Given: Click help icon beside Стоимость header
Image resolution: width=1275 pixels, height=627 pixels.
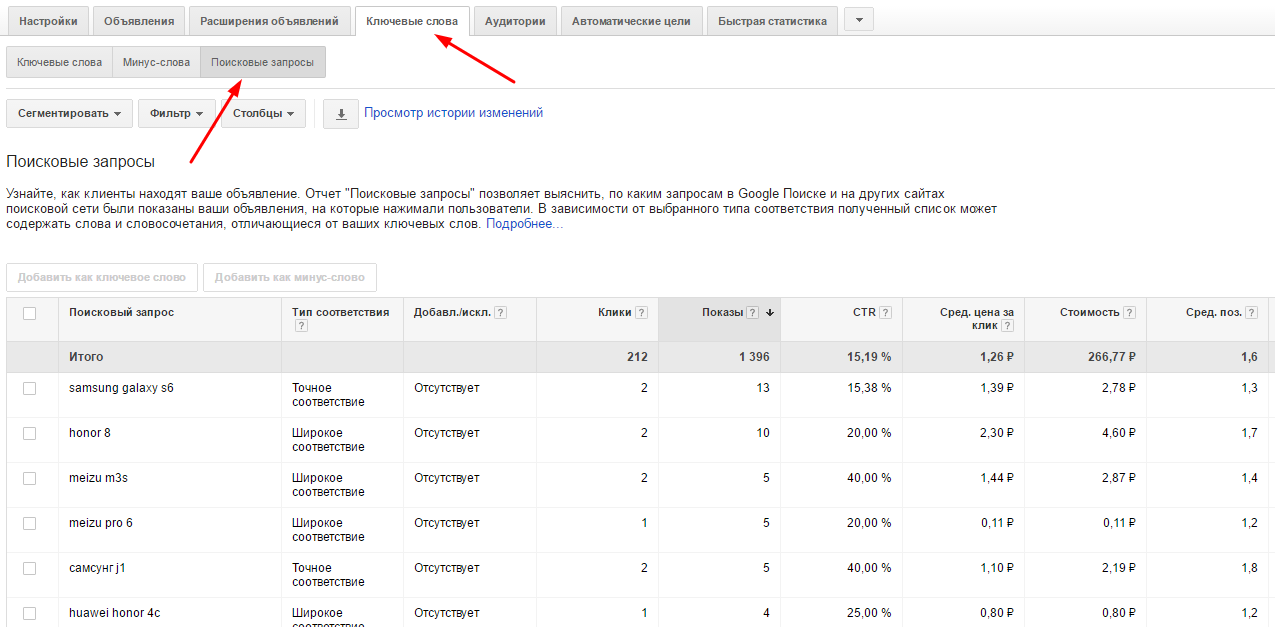Looking at the screenshot, I should 1129,312.
